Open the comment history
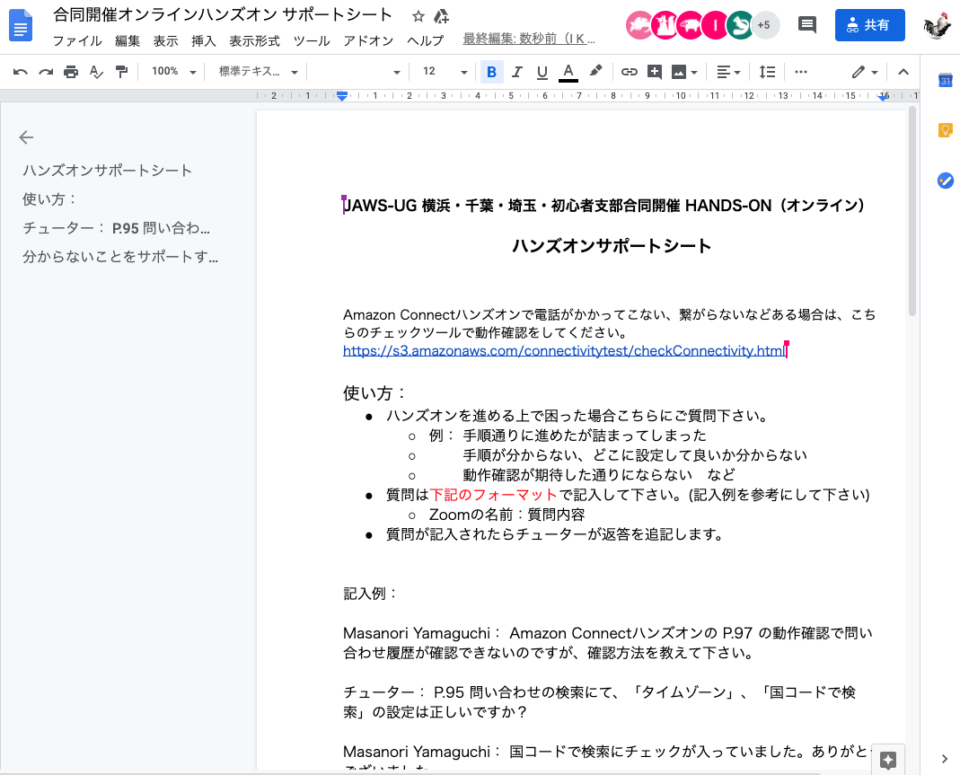 pos(807,25)
